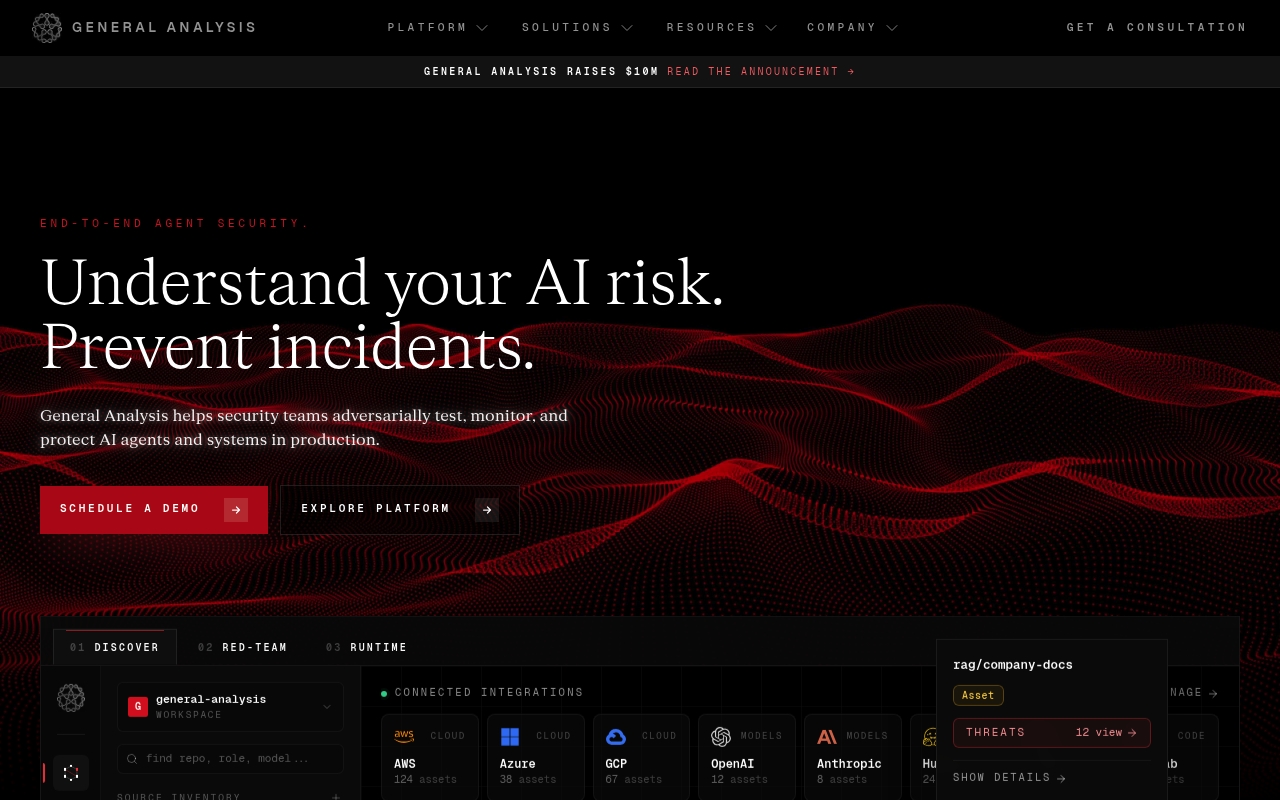Screen dimensions: 1280x800
Task: Click the rag/company-docs title text
Action: click(x=1013, y=665)
